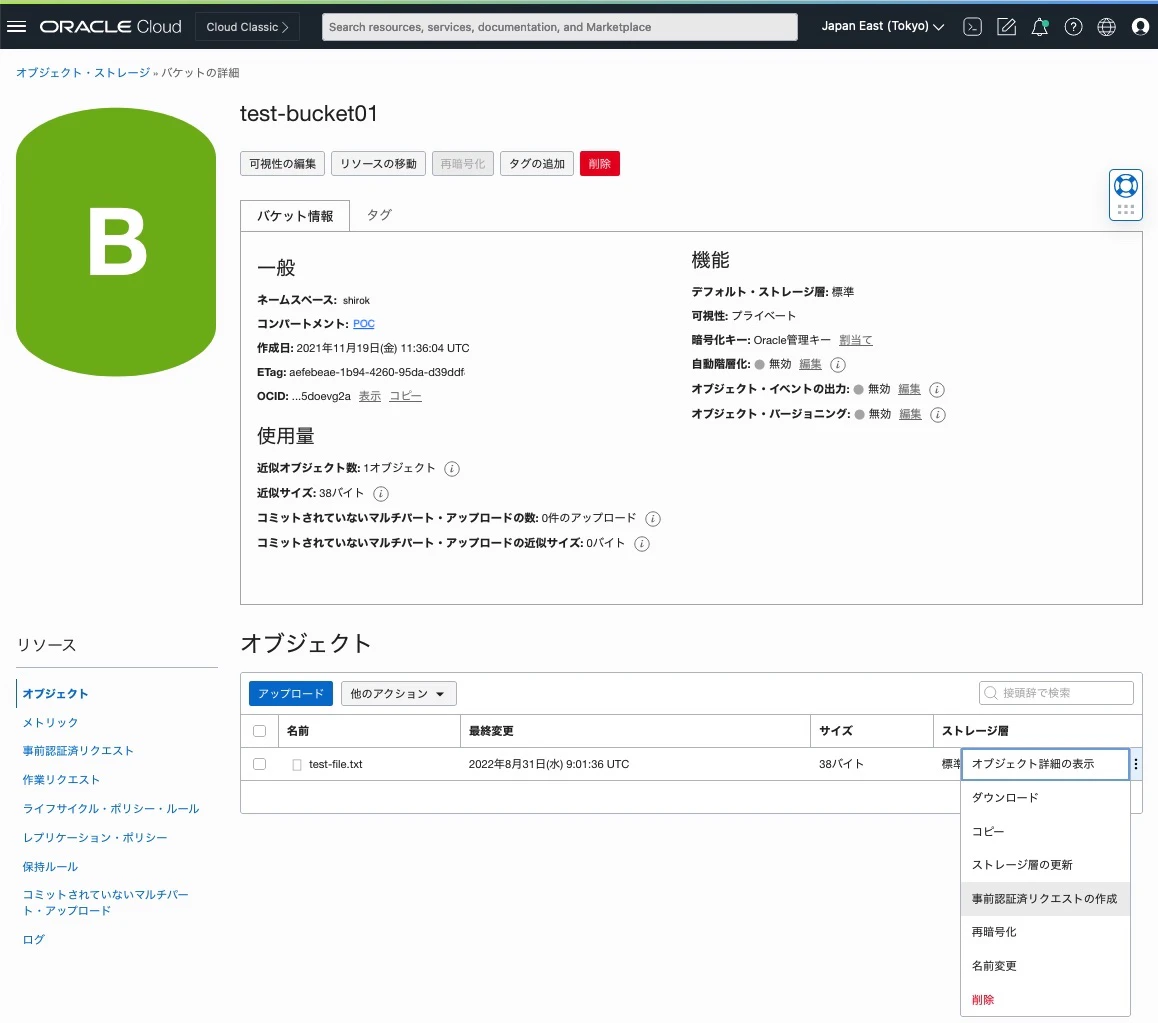Click info icon next to 自動階層化
Viewport: 1158px width, 1023px height.
click(837, 365)
